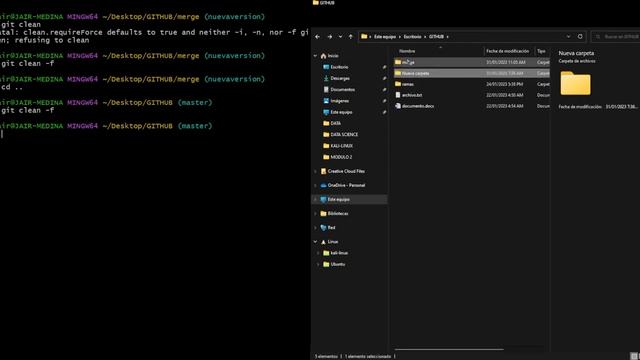The width and height of the screenshot is (640, 360).
Task: Click the search GITHUB field
Action: (617, 37)
